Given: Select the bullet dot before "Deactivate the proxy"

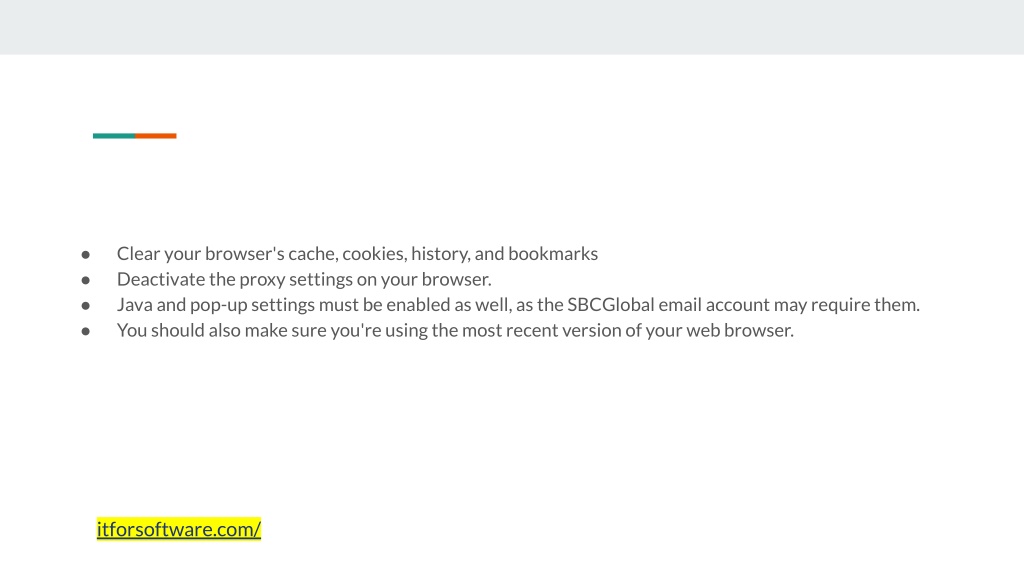Looking at the screenshot, I should (86, 280).
